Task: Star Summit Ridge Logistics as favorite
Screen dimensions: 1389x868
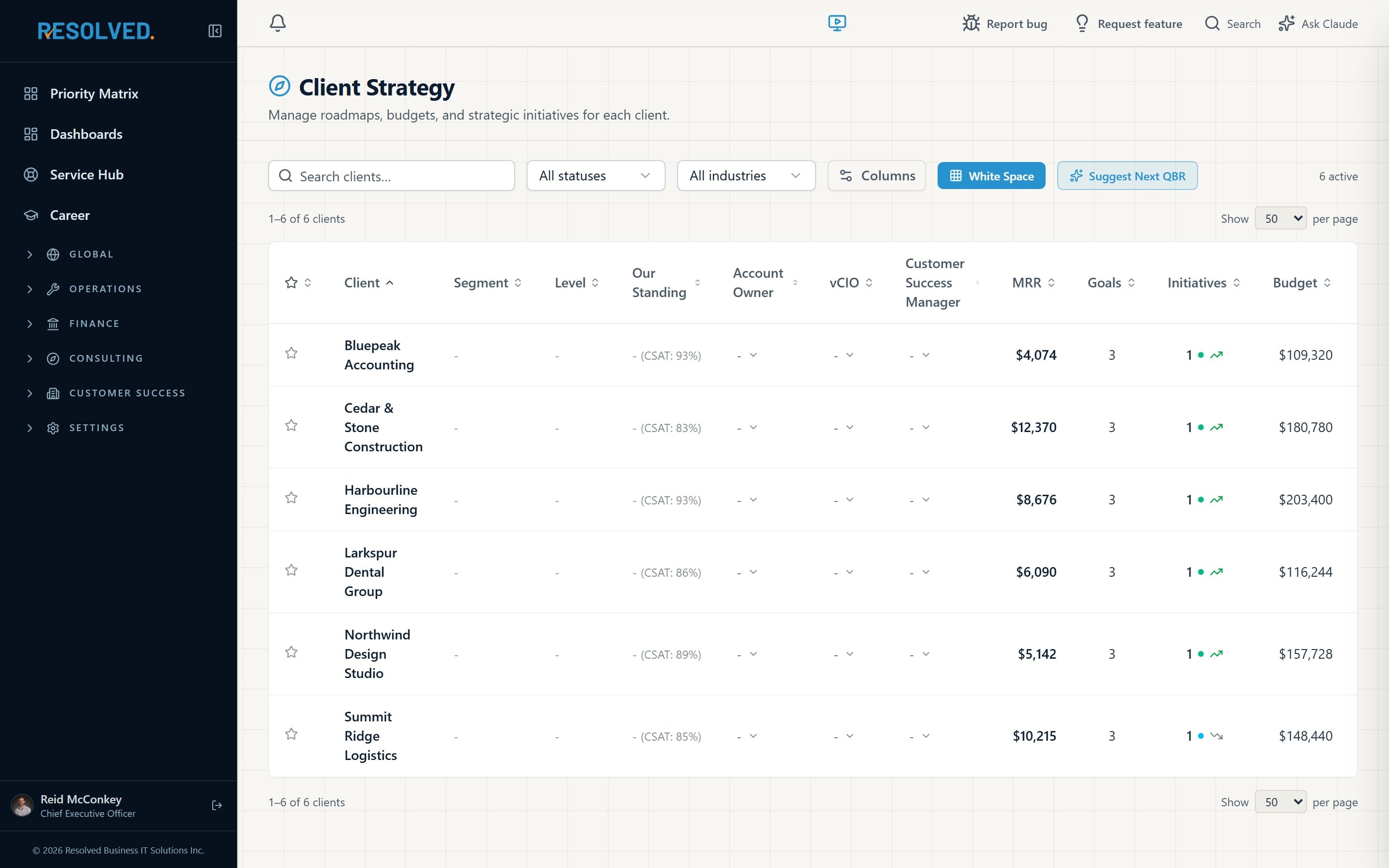Action: pos(292,734)
